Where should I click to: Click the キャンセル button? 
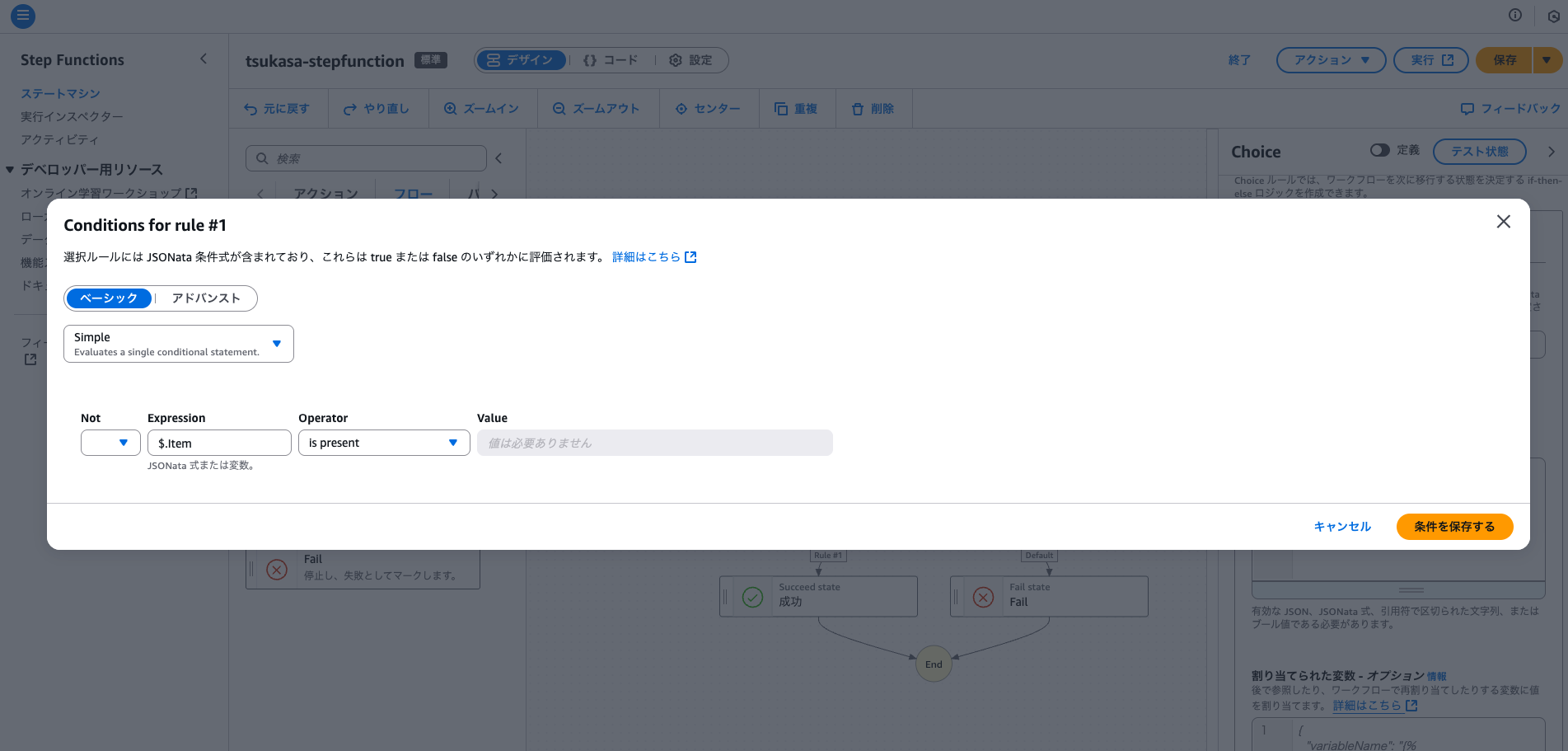point(1342,527)
